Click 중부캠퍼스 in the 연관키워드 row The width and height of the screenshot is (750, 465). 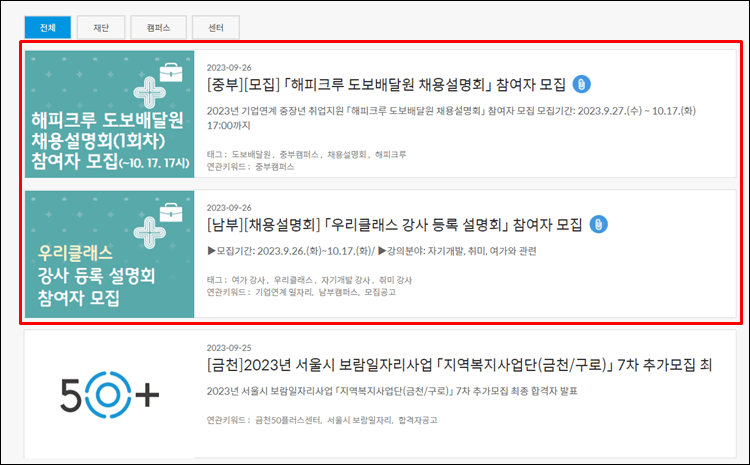tap(275, 167)
